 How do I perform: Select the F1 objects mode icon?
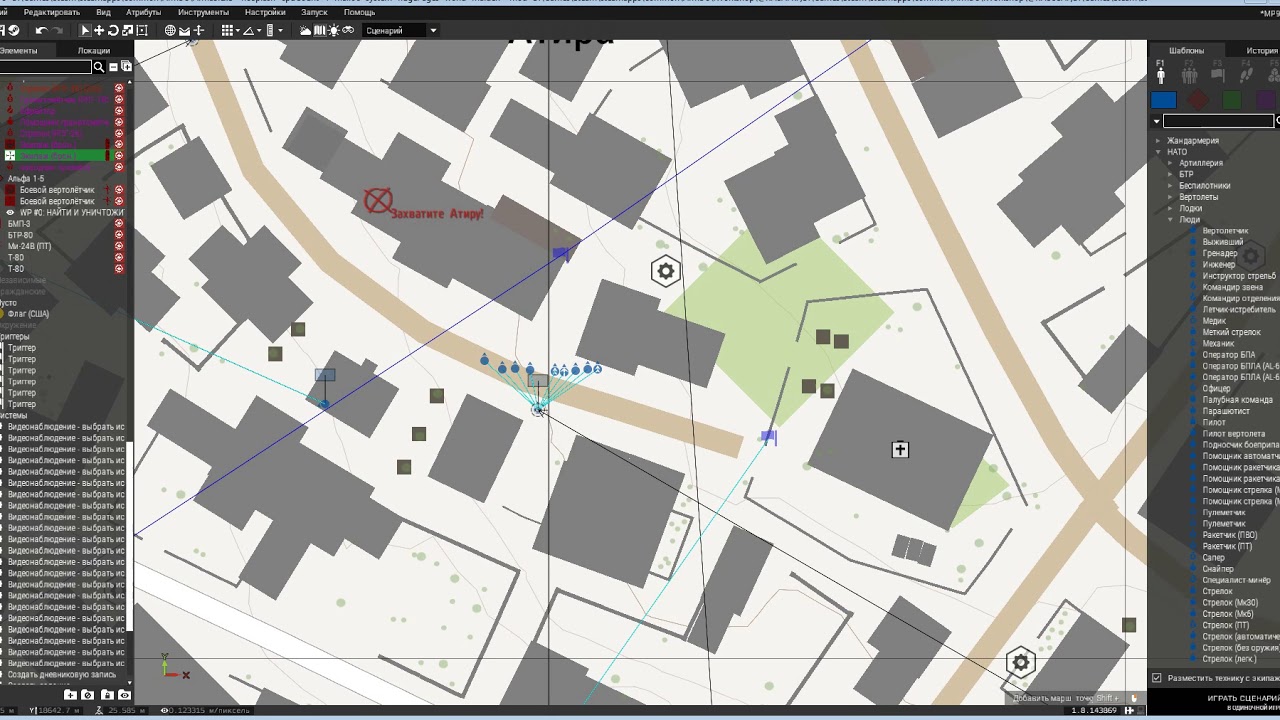point(1161,72)
